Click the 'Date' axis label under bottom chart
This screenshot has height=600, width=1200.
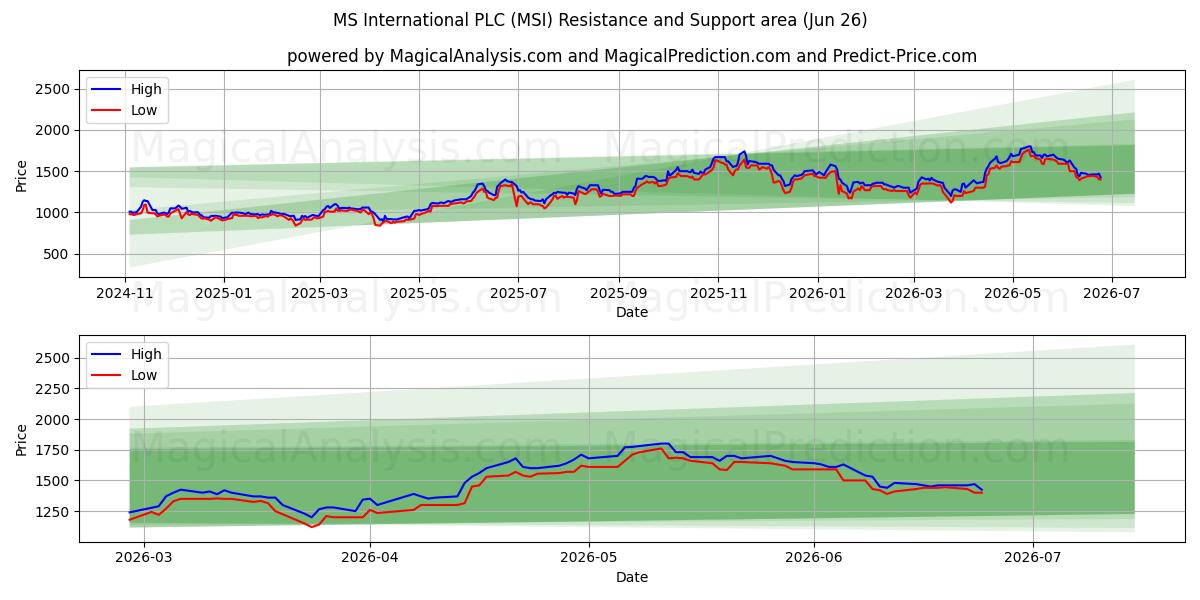(x=632, y=577)
